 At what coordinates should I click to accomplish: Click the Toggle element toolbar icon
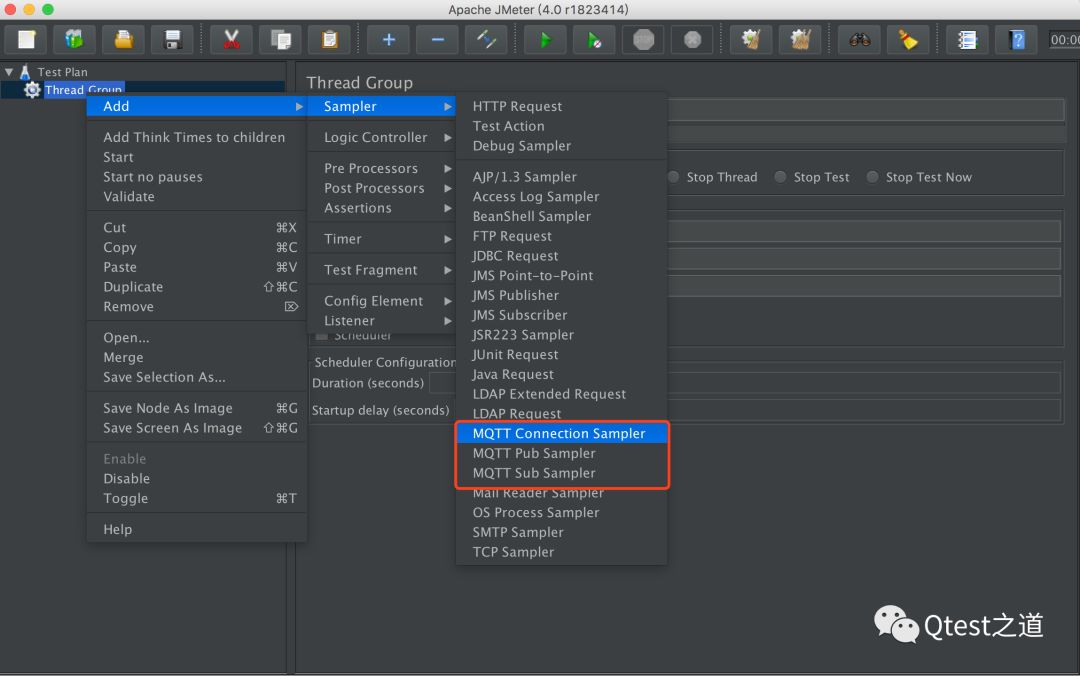(486, 39)
